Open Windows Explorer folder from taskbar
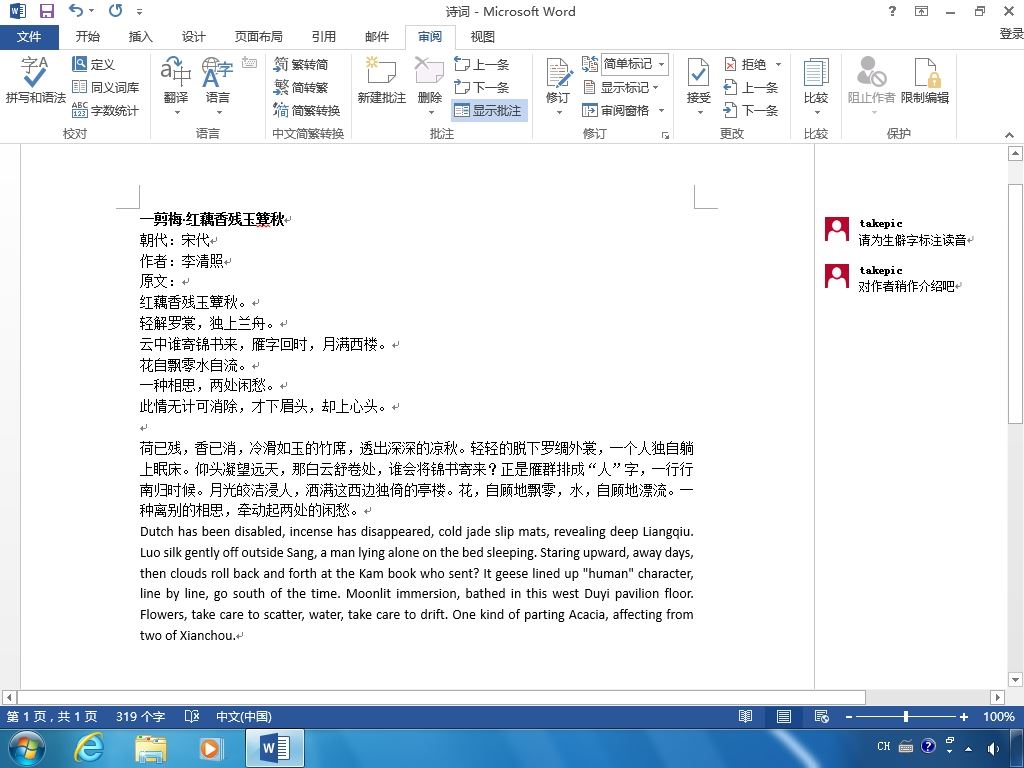Screen dimensions: 1024x768 150,748
